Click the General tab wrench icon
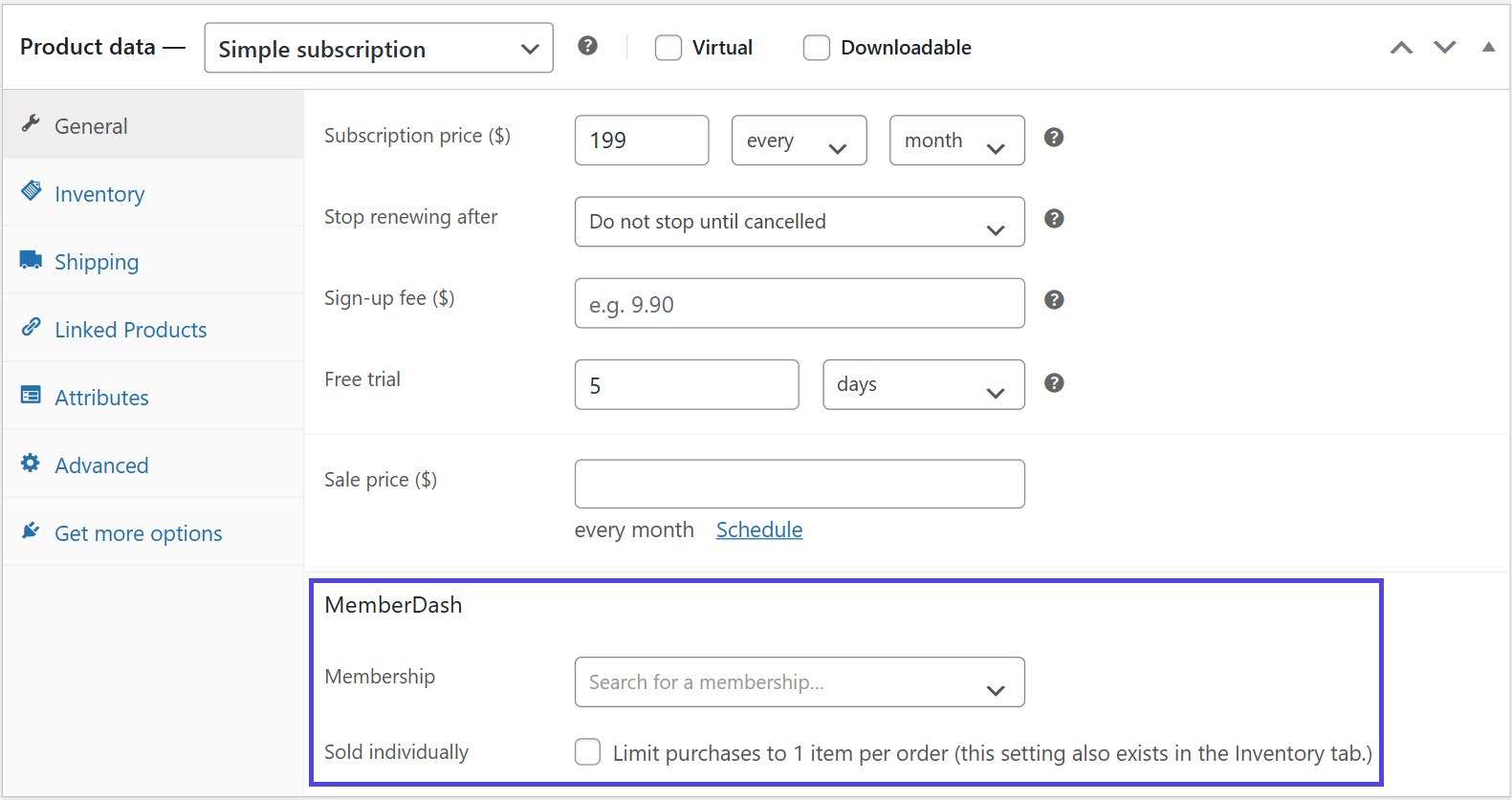Viewport: 1512px width, 800px height. point(31,123)
